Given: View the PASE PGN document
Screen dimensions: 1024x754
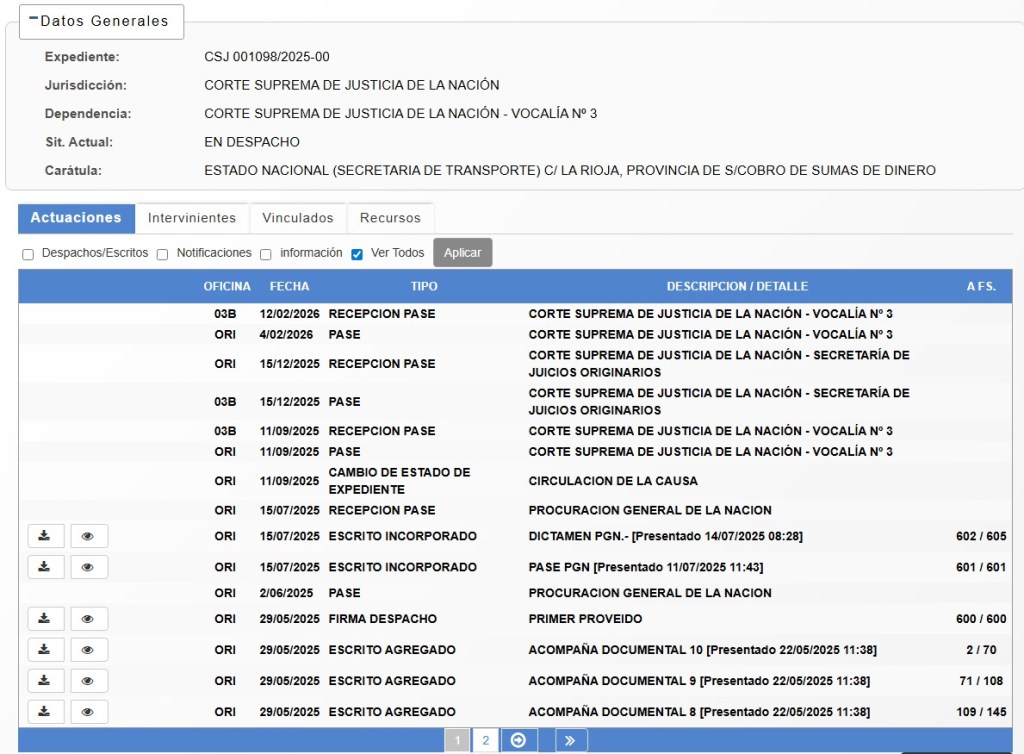Looking at the screenshot, I should [x=89, y=567].
